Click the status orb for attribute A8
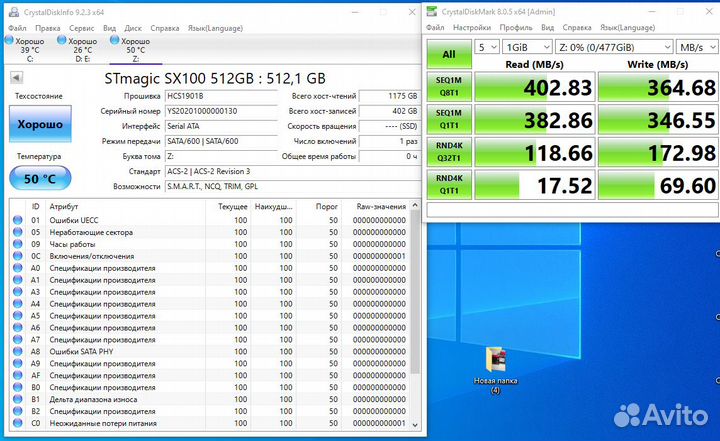 pos(17,351)
